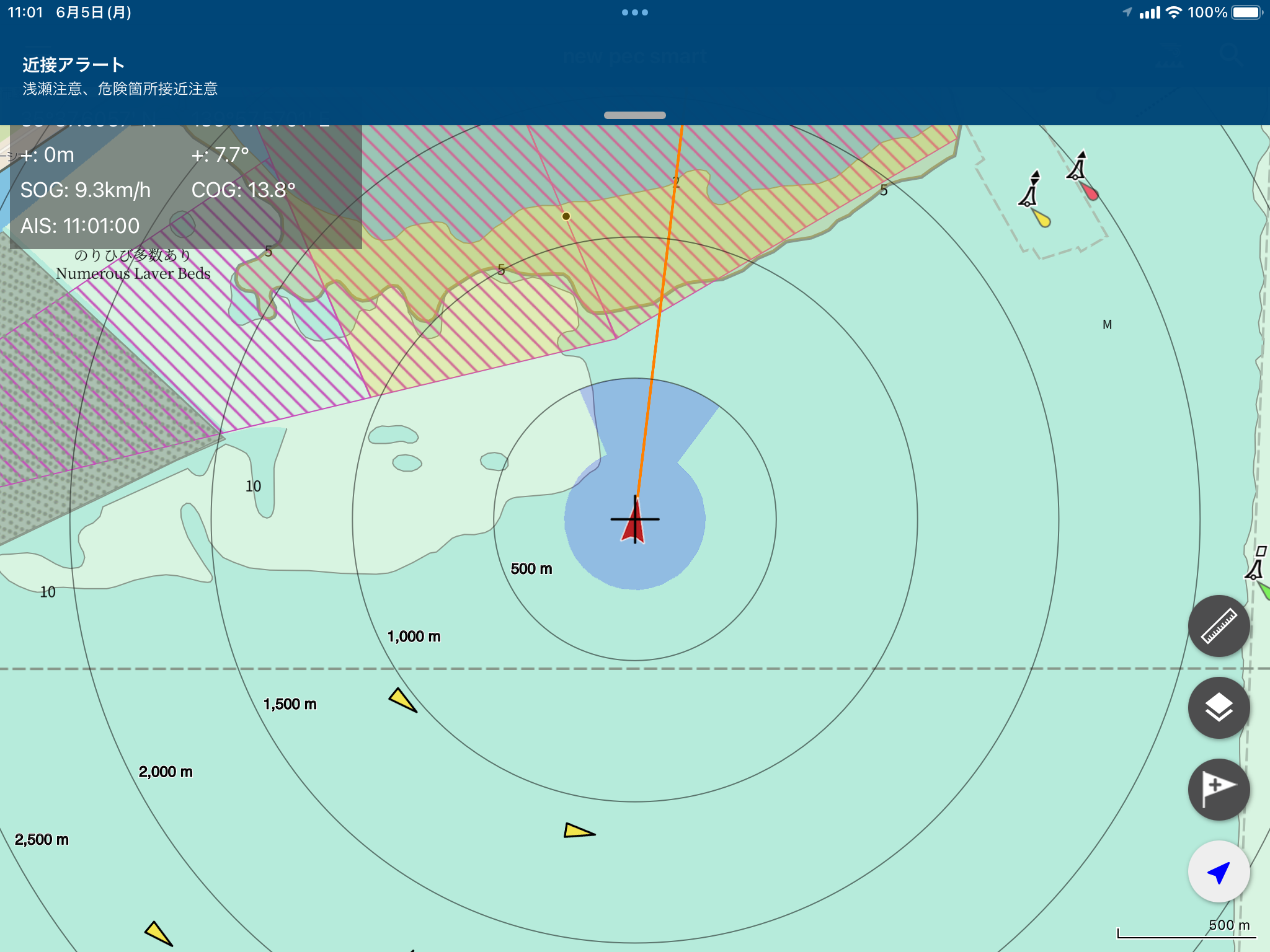
Task: Open the map layers button
Action: pos(1219,708)
